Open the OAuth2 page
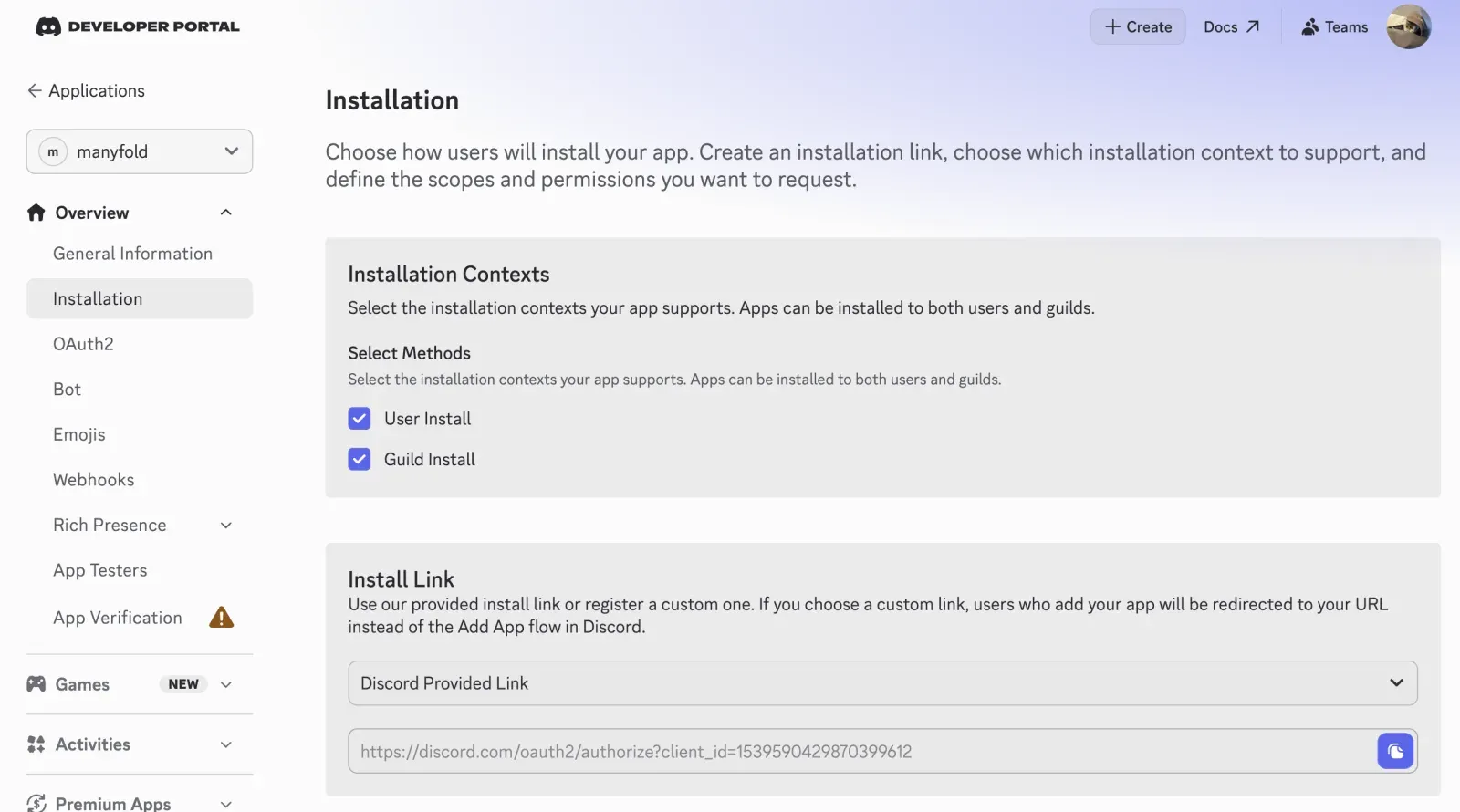This screenshot has height=812, width=1460. [x=83, y=344]
